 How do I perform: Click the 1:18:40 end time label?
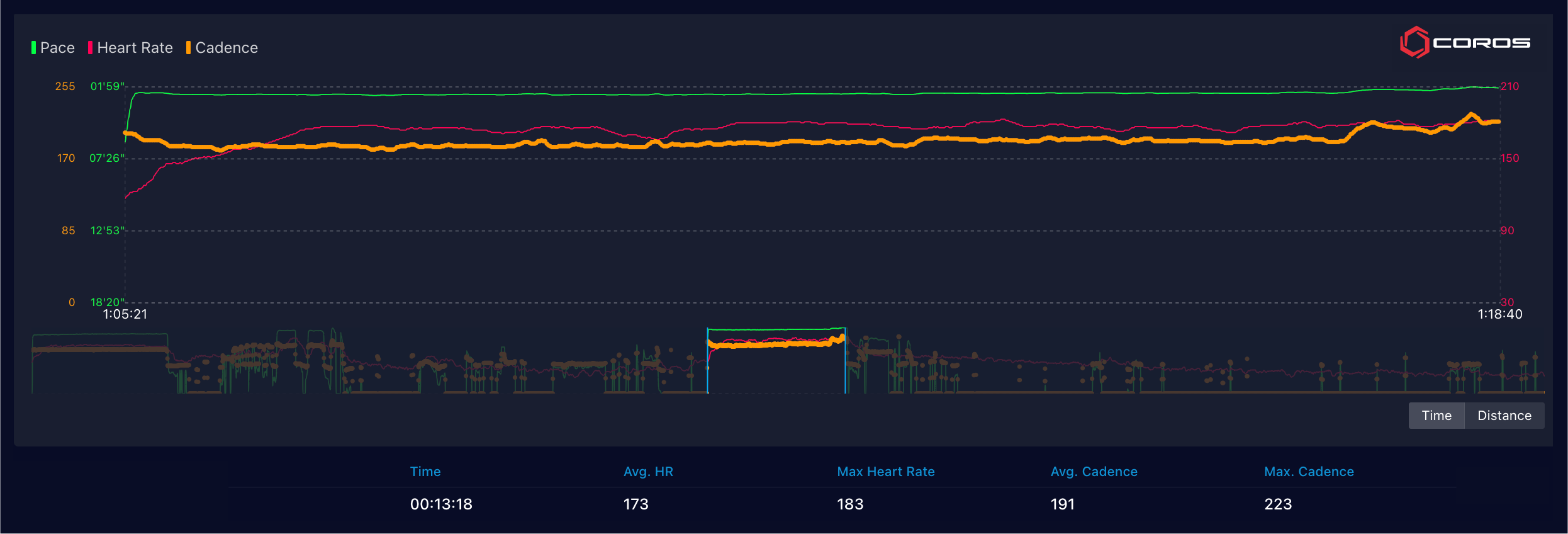click(x=1499, y=314)
